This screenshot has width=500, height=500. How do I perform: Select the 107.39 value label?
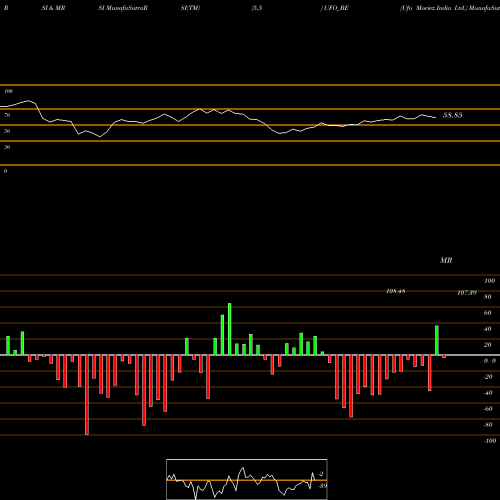click(467, 293)
